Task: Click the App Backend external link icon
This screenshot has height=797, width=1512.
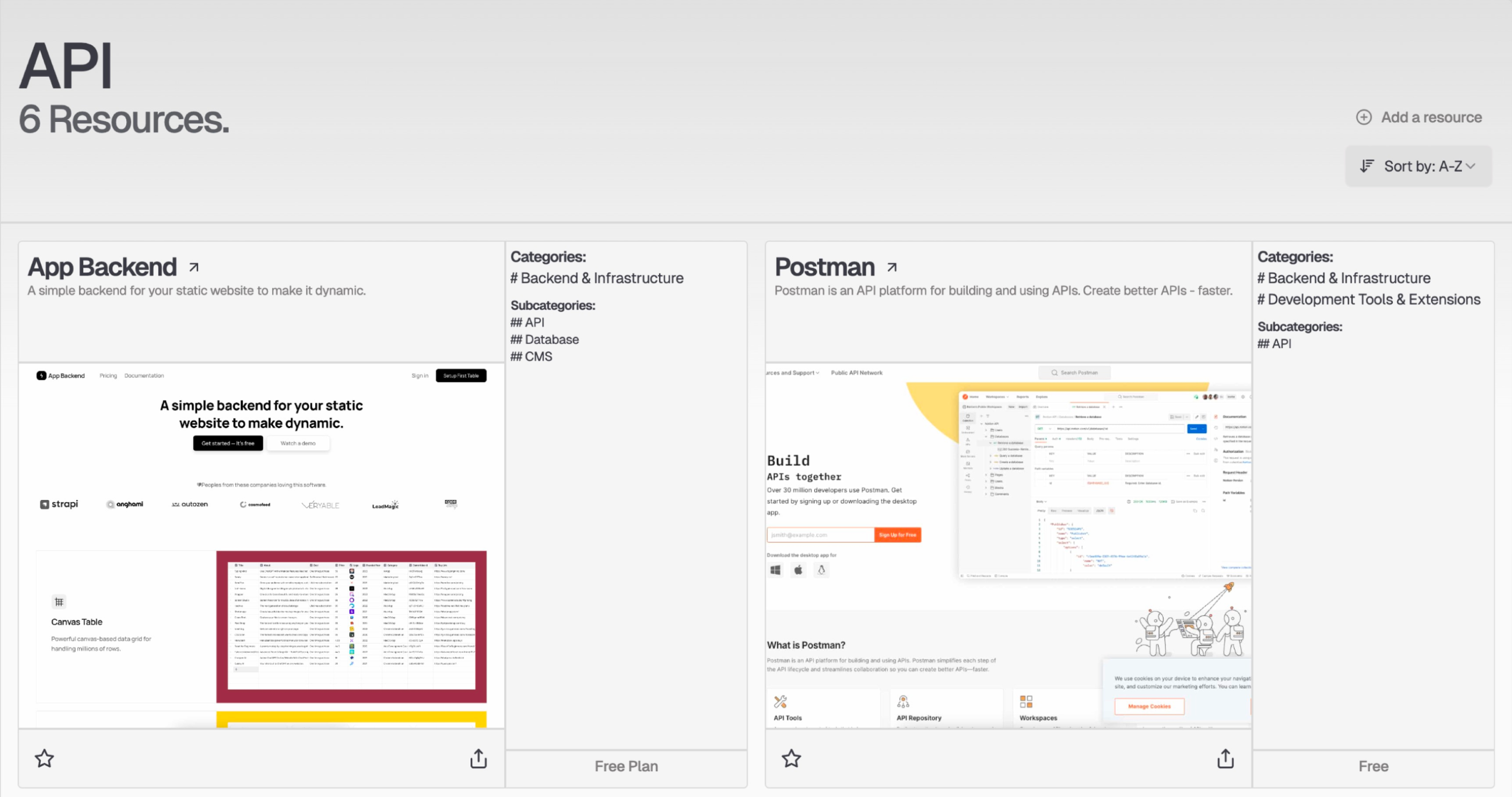Action: 194,267
